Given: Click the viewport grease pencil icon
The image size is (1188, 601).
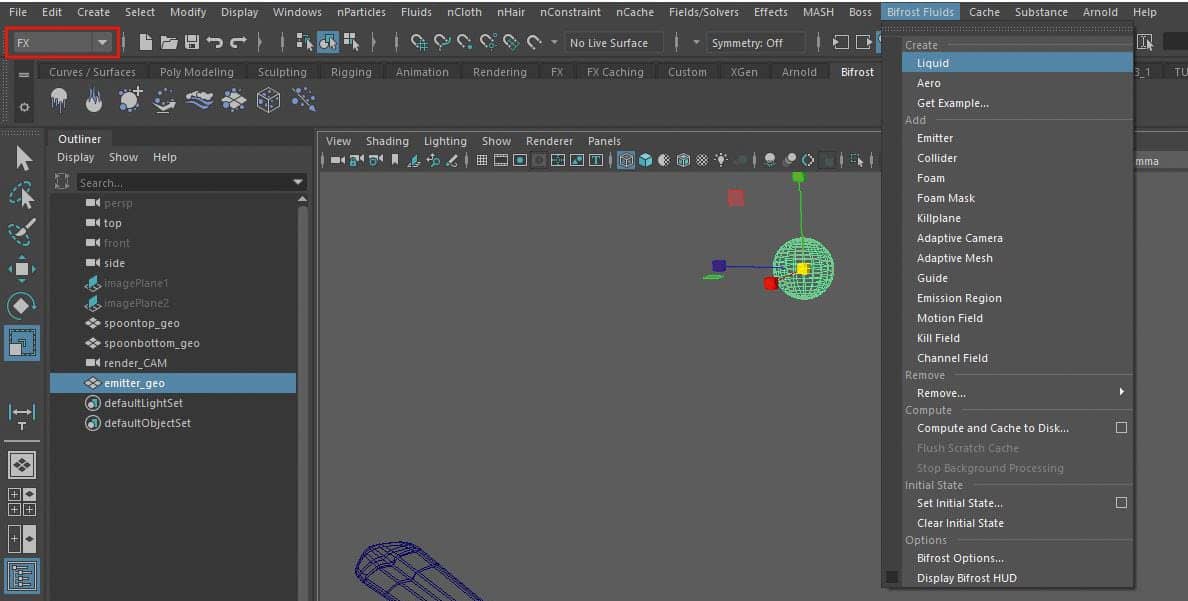Looking at the screenshot, I should click(x=452, y=160).
